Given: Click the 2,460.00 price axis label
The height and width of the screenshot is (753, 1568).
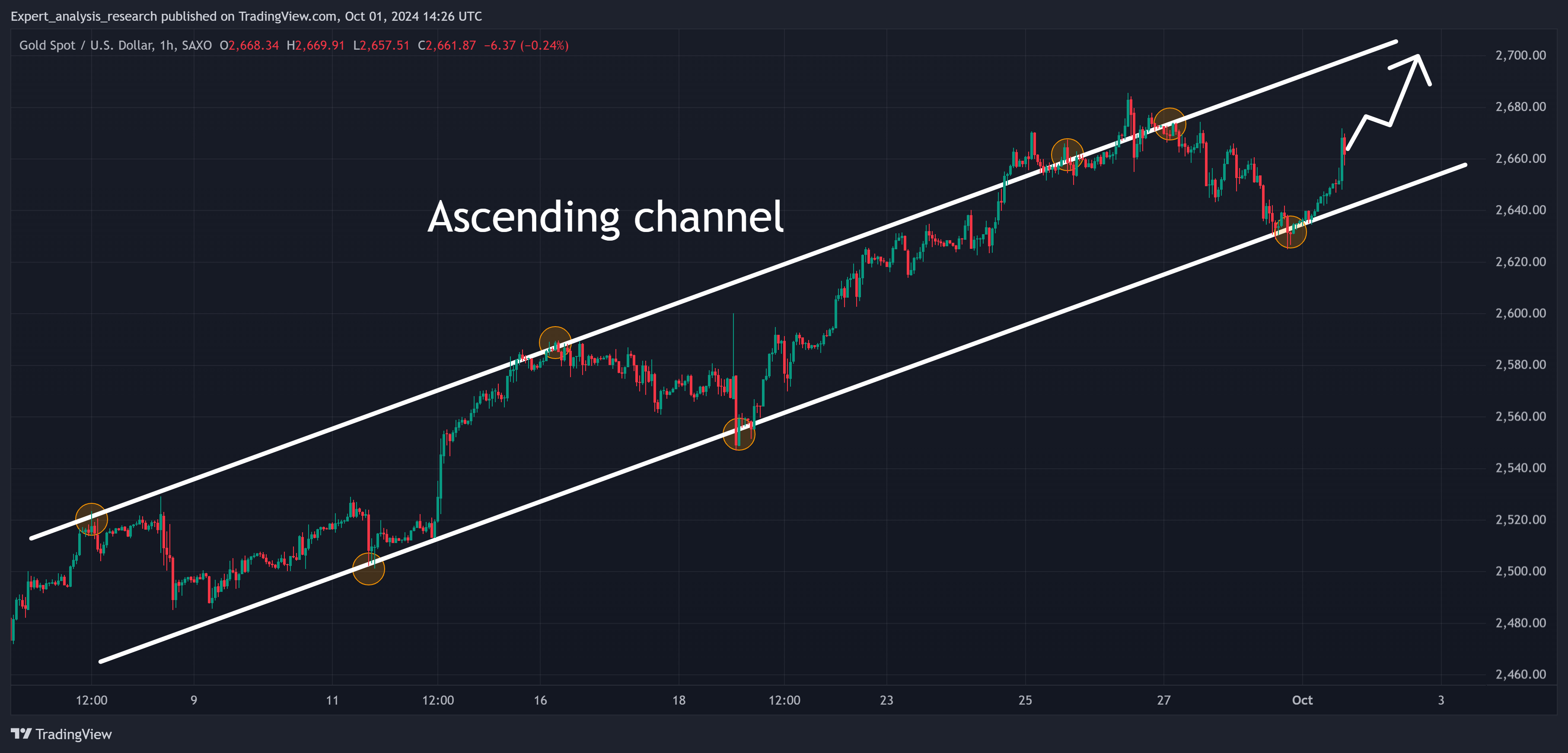Looking at the screenshot, I should tap(1520, 674).
